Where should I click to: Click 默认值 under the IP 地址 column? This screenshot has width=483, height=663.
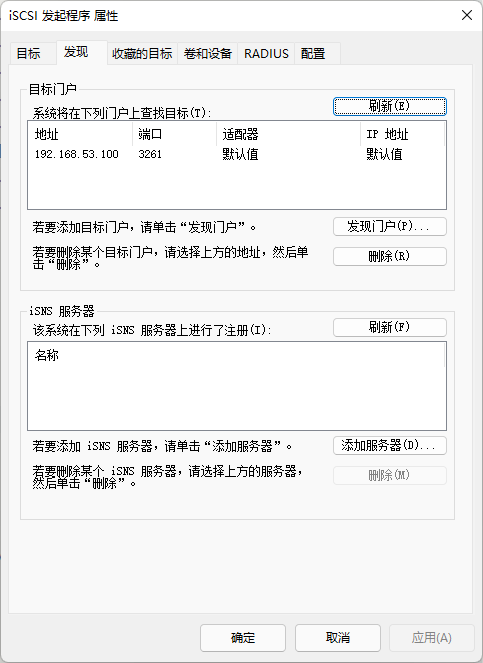pyautogui.click(x=384, y=154)
